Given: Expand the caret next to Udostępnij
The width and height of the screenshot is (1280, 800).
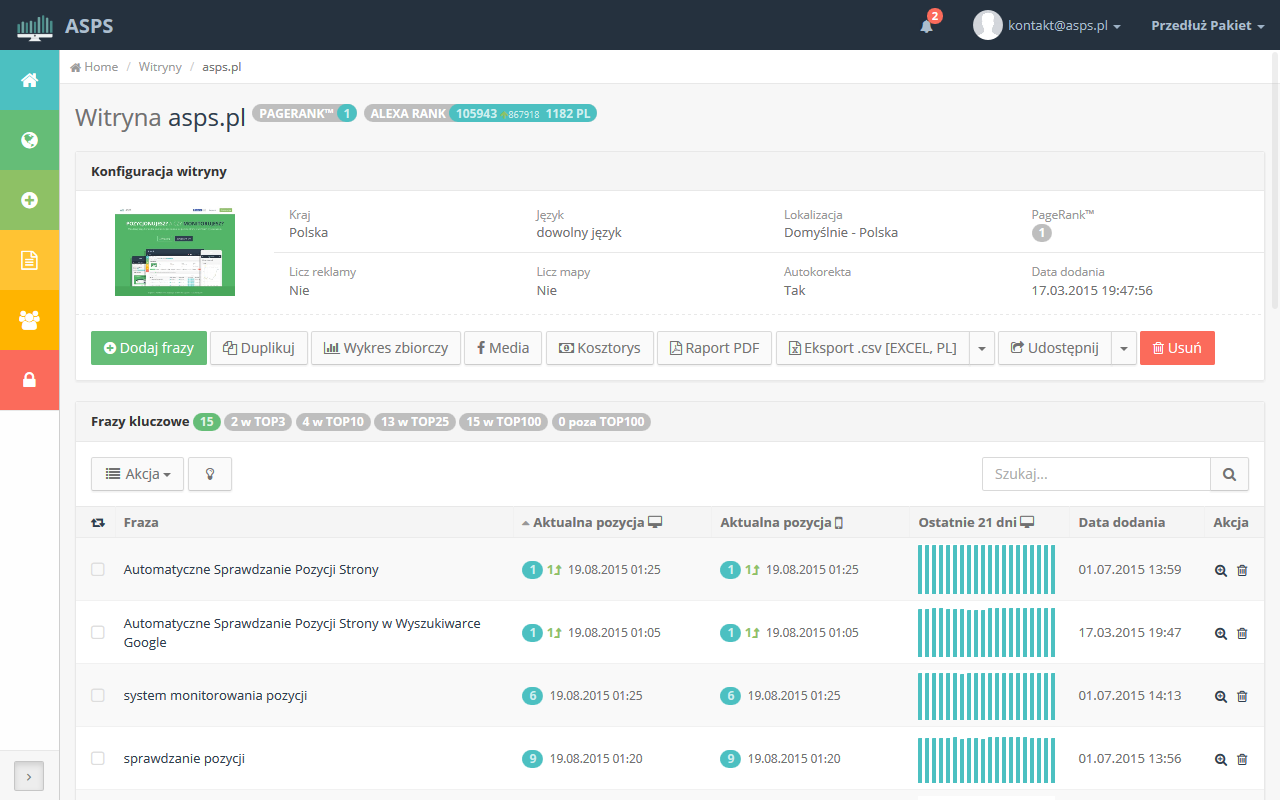Looking at the screenshot, I should [x=1124, y=348].
